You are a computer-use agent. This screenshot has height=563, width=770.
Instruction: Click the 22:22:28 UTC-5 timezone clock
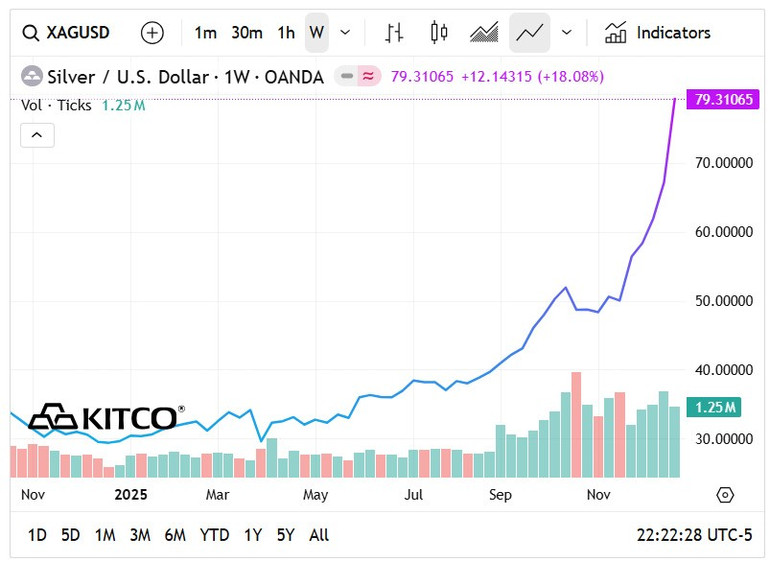pyautogui.click(x=694, y=535)
